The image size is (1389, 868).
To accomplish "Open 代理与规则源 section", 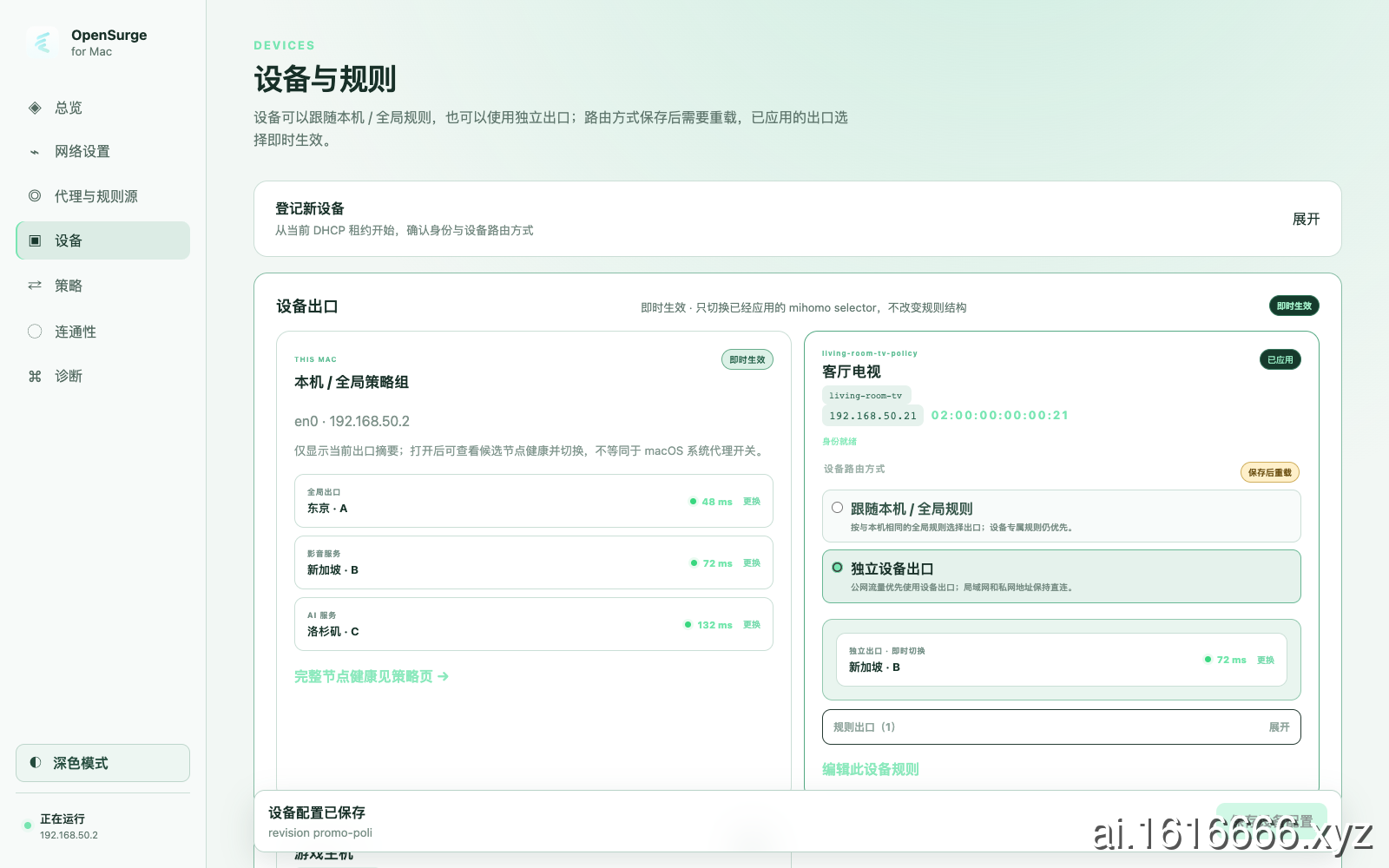I will tap(102, 196).
